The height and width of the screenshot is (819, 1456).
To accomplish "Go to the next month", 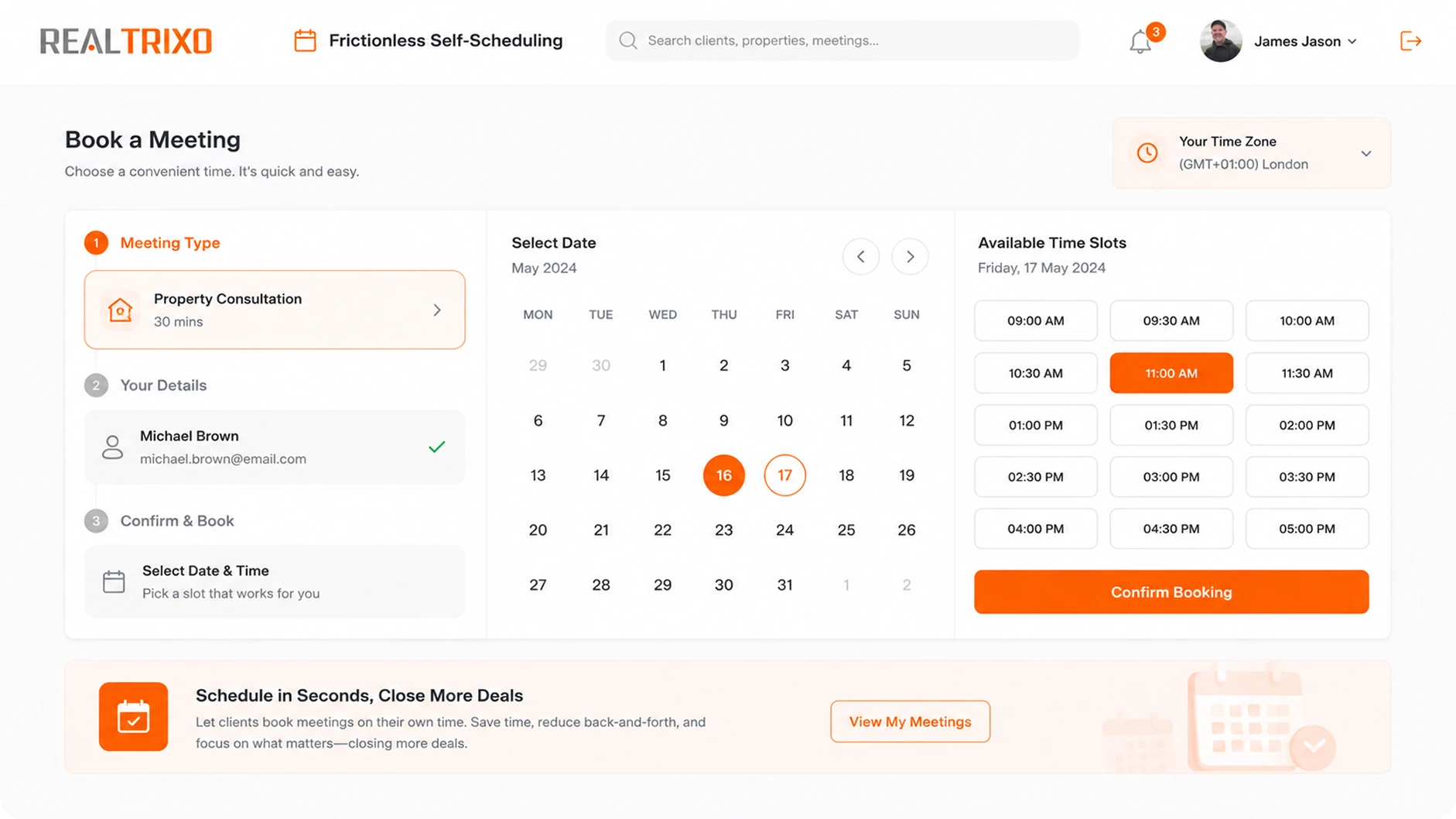I will coord(910,256).
